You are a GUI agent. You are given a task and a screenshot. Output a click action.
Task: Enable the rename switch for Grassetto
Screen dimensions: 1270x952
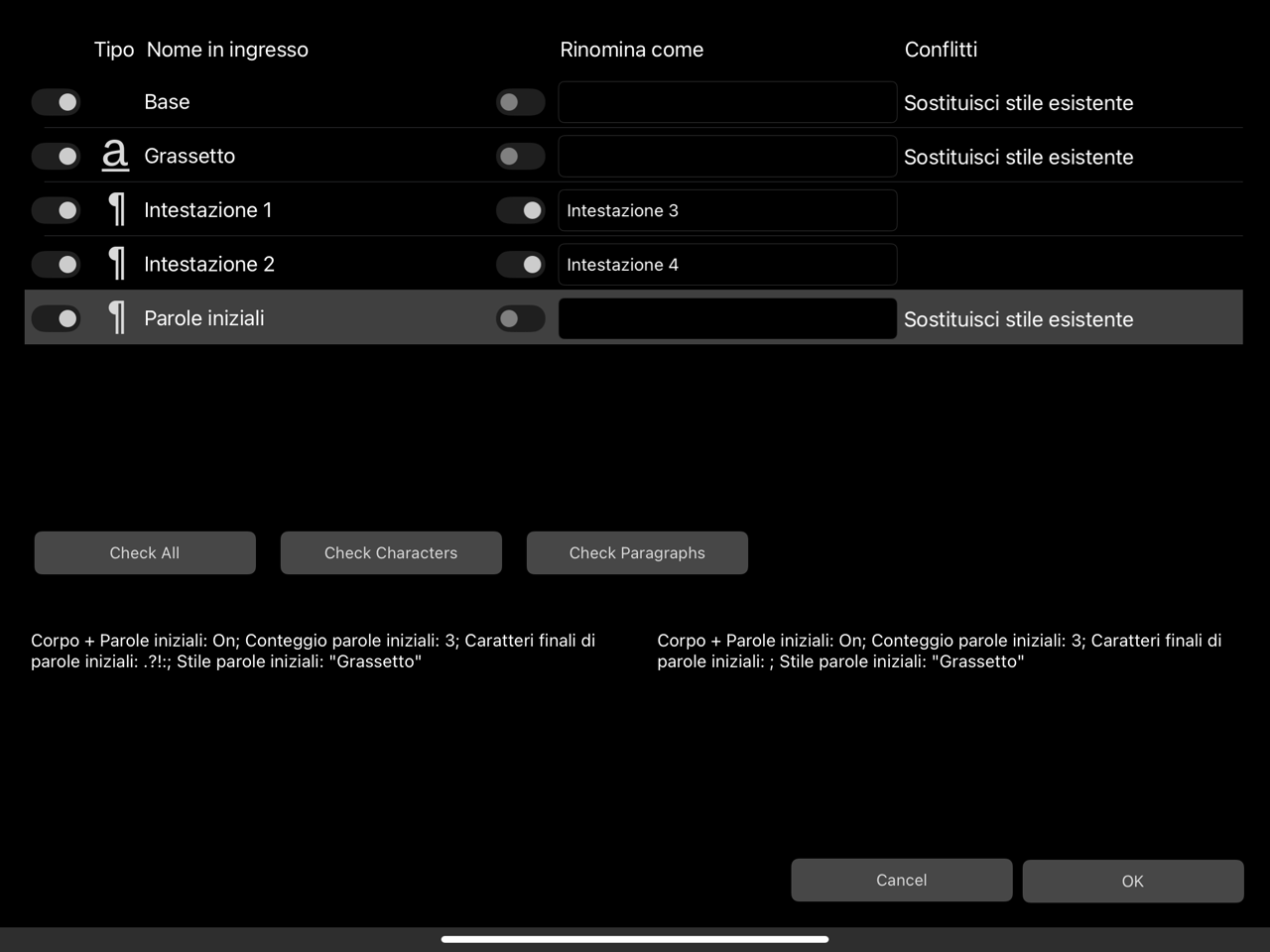(x=520, y=156)
